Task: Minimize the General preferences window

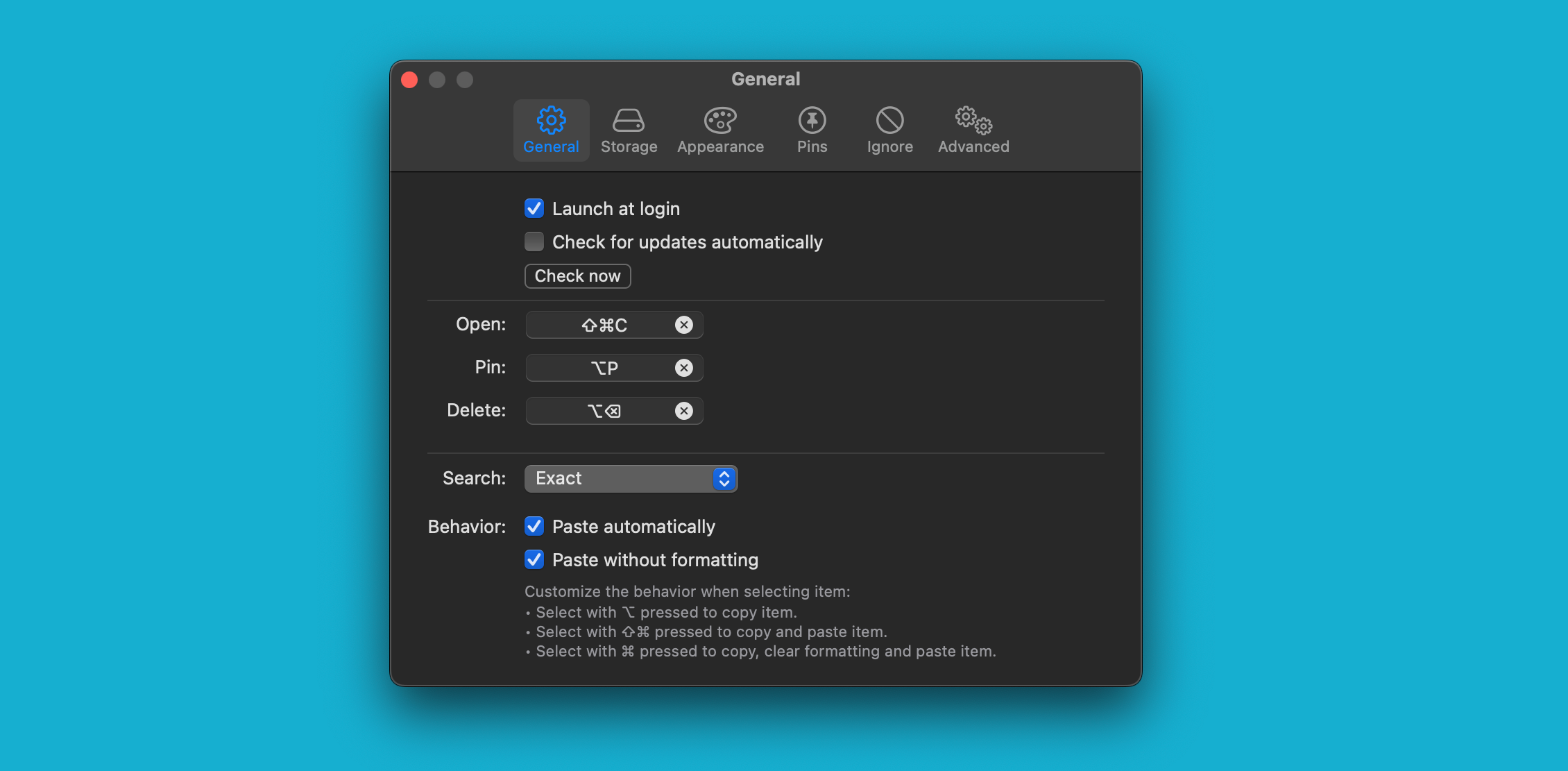Action: point(436,79)
